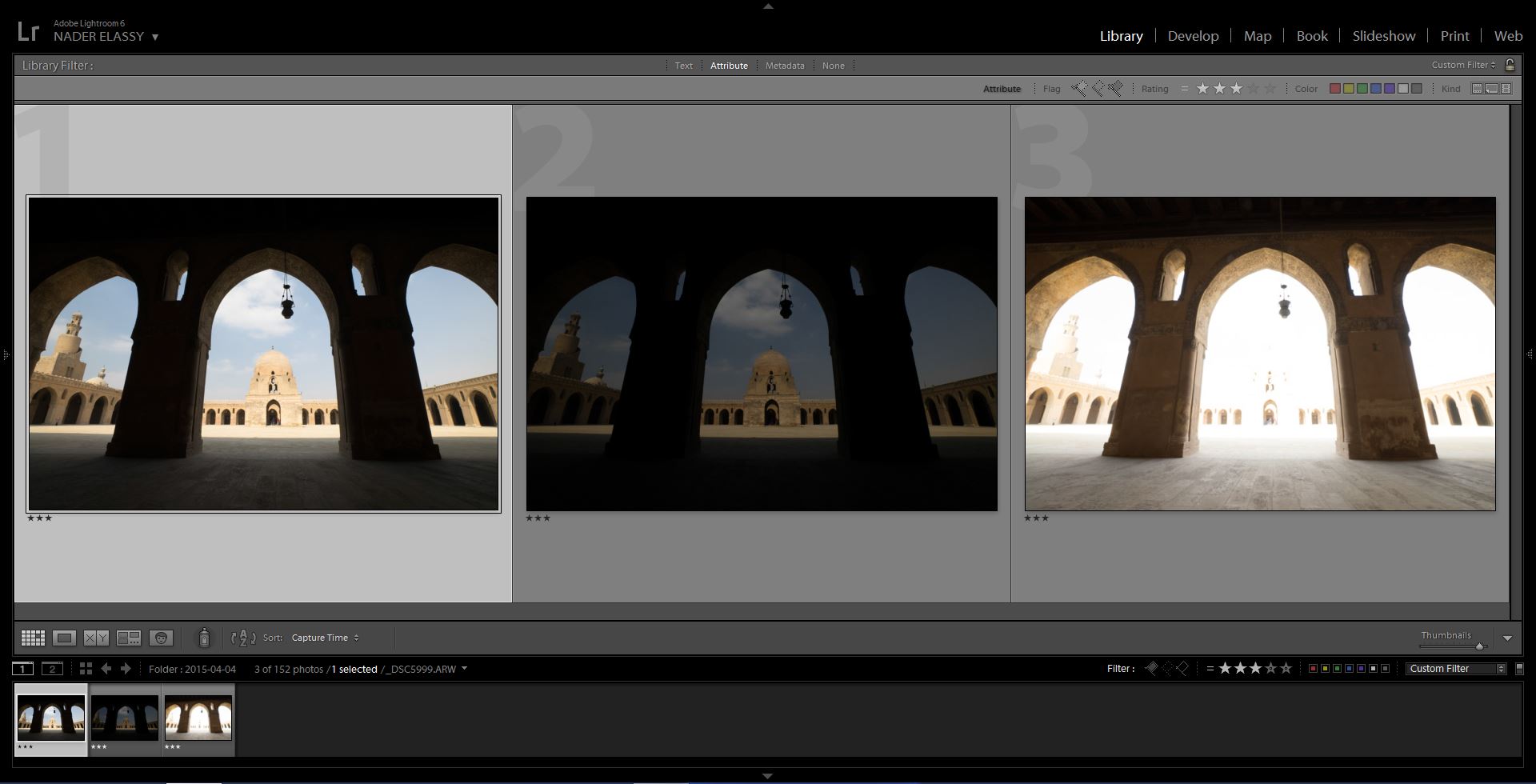Open Compare view with the XY icon
Viewport: 1536px width, 784px height.
point(96,638)
